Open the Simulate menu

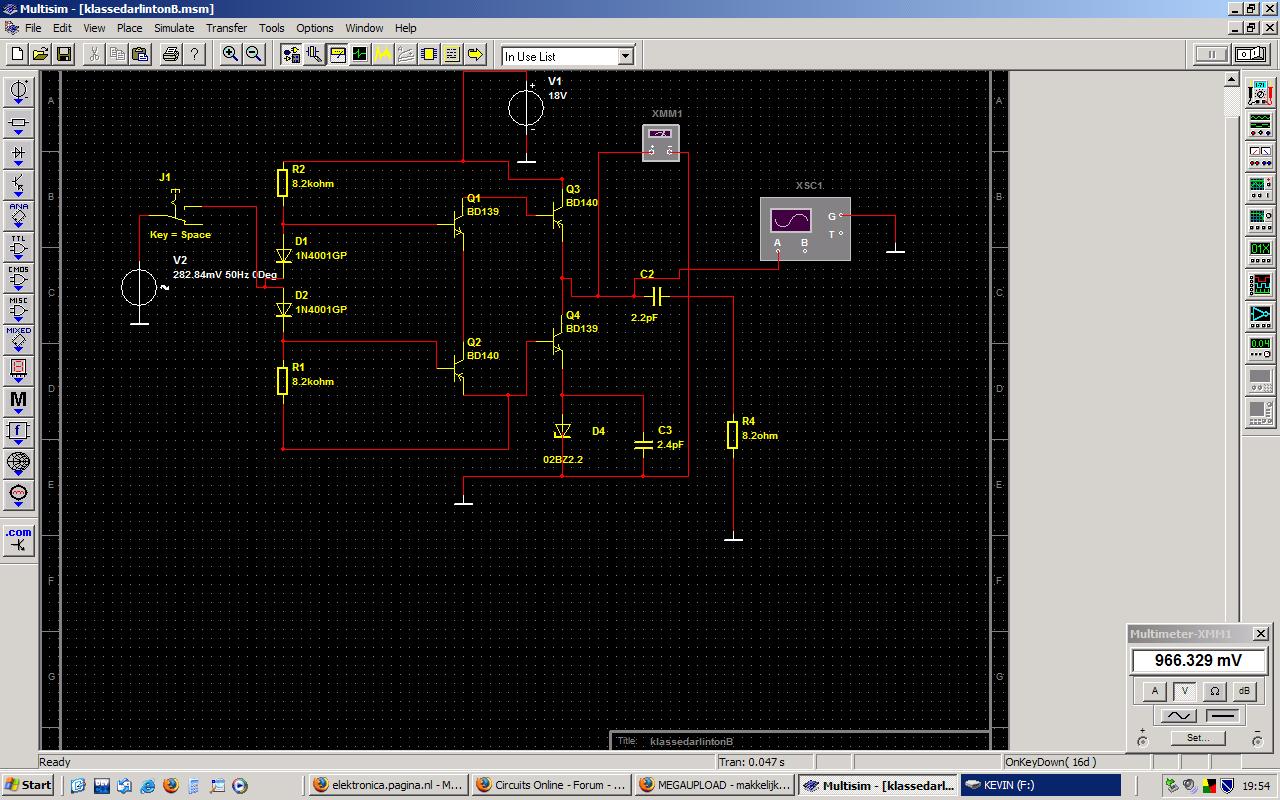coord(174,28)
